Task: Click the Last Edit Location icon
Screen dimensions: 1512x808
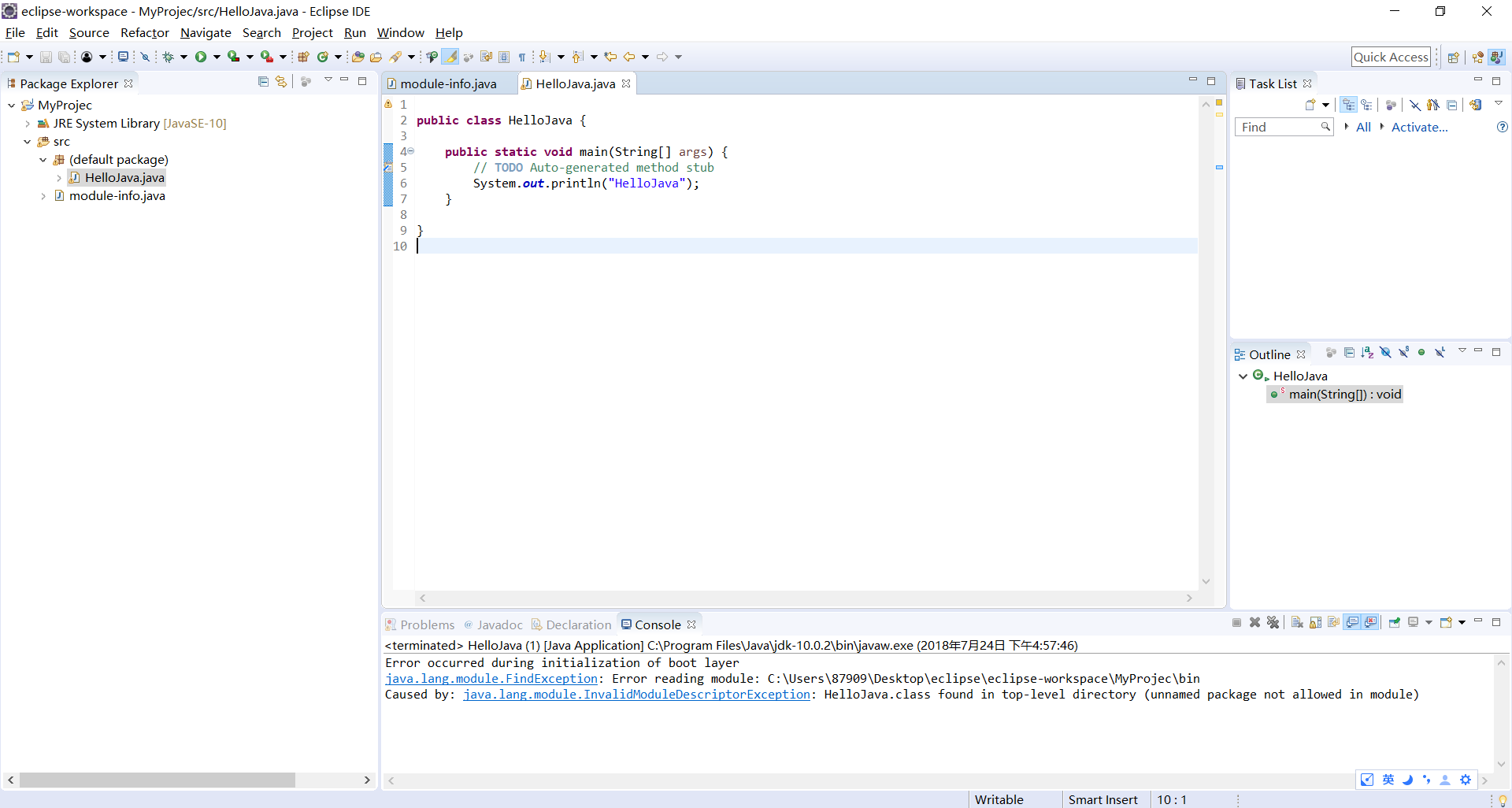Action: coord(610,57)
